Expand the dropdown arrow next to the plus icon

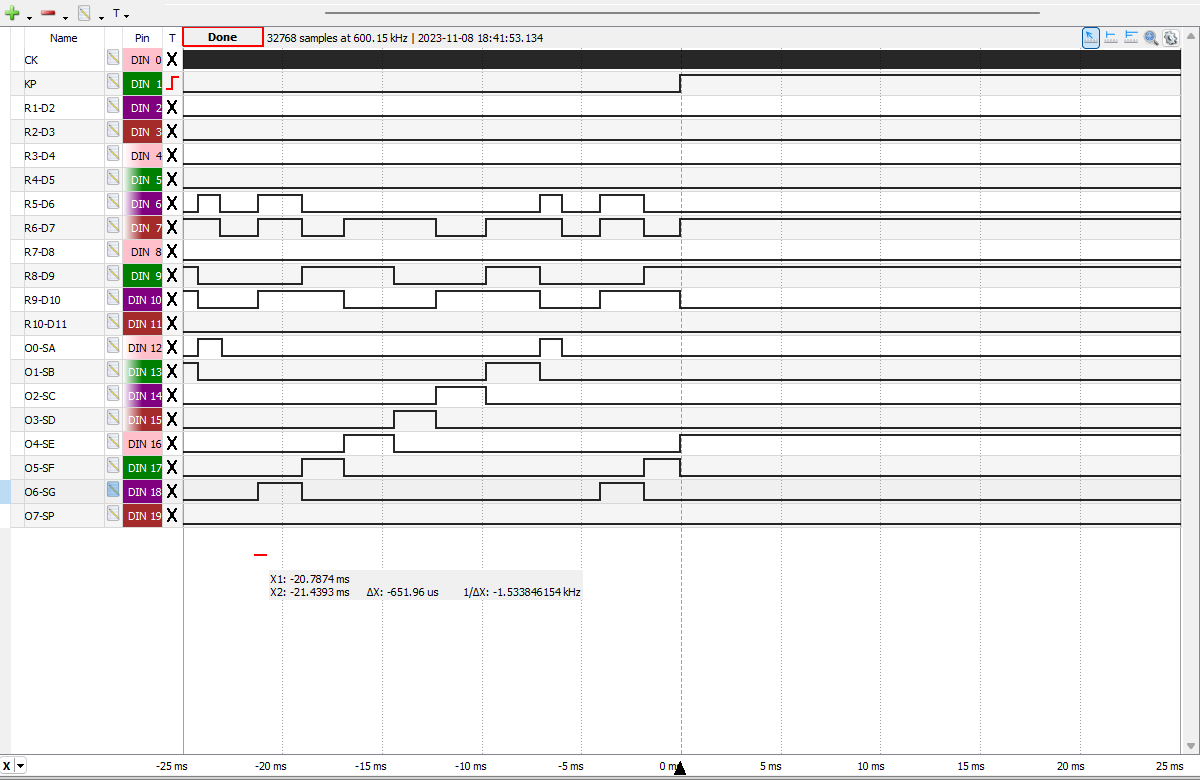(29, 17)
